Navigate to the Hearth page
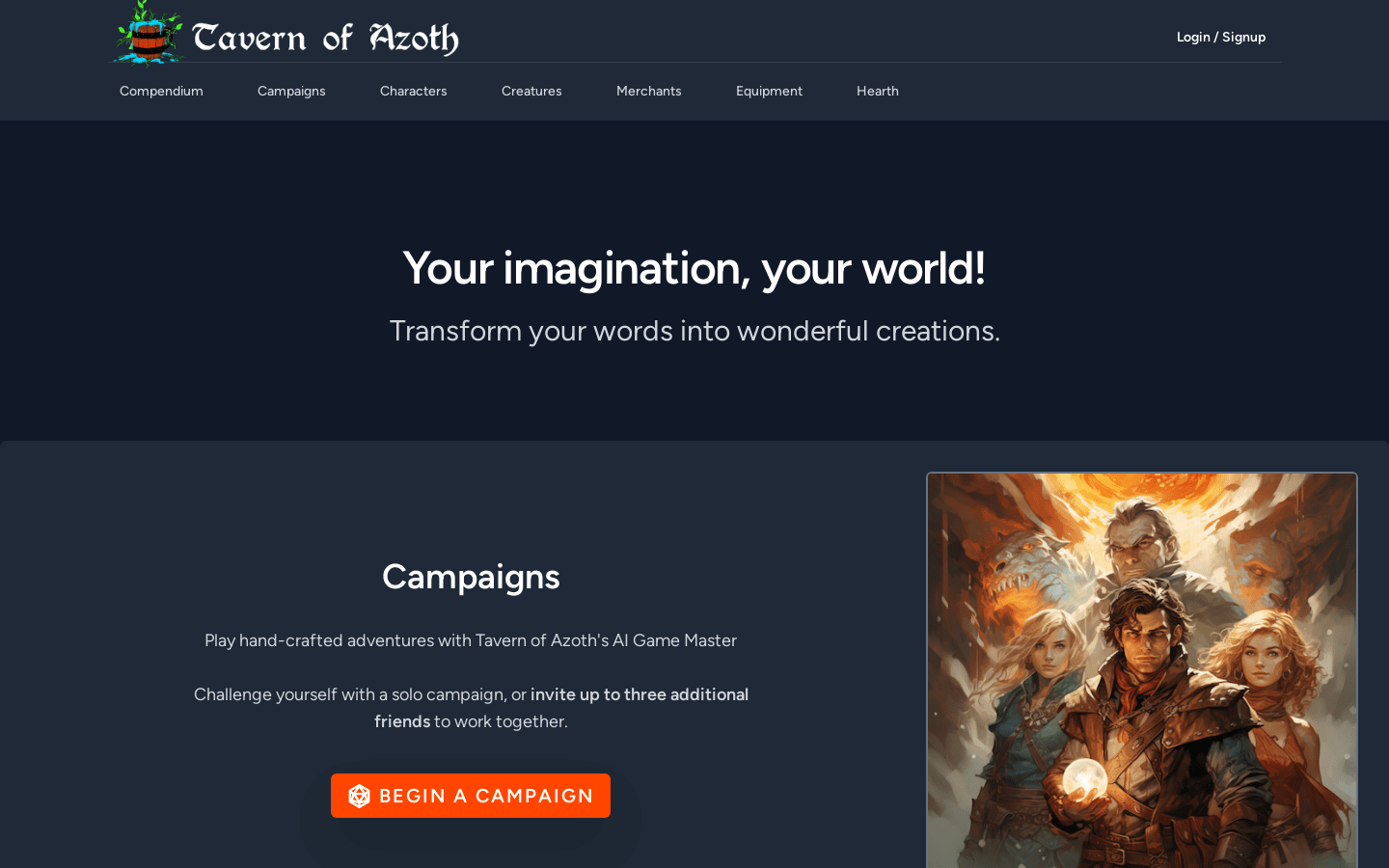The height and width of the screenshot is (868, 1389). 878,91
